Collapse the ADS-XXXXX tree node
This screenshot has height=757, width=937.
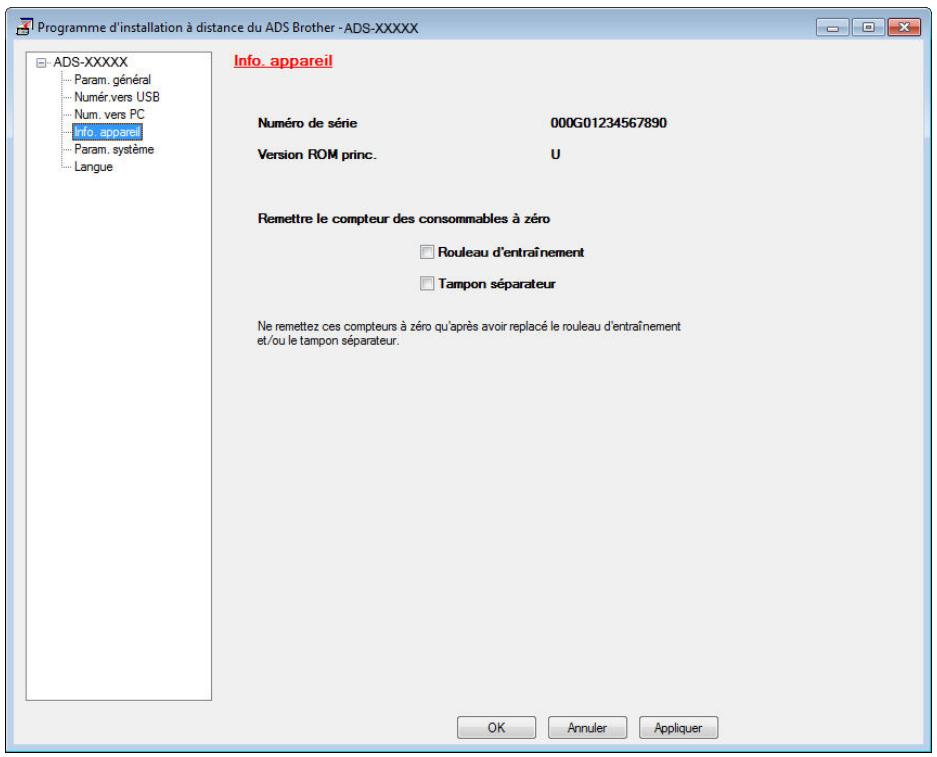[x=41, y=63]
